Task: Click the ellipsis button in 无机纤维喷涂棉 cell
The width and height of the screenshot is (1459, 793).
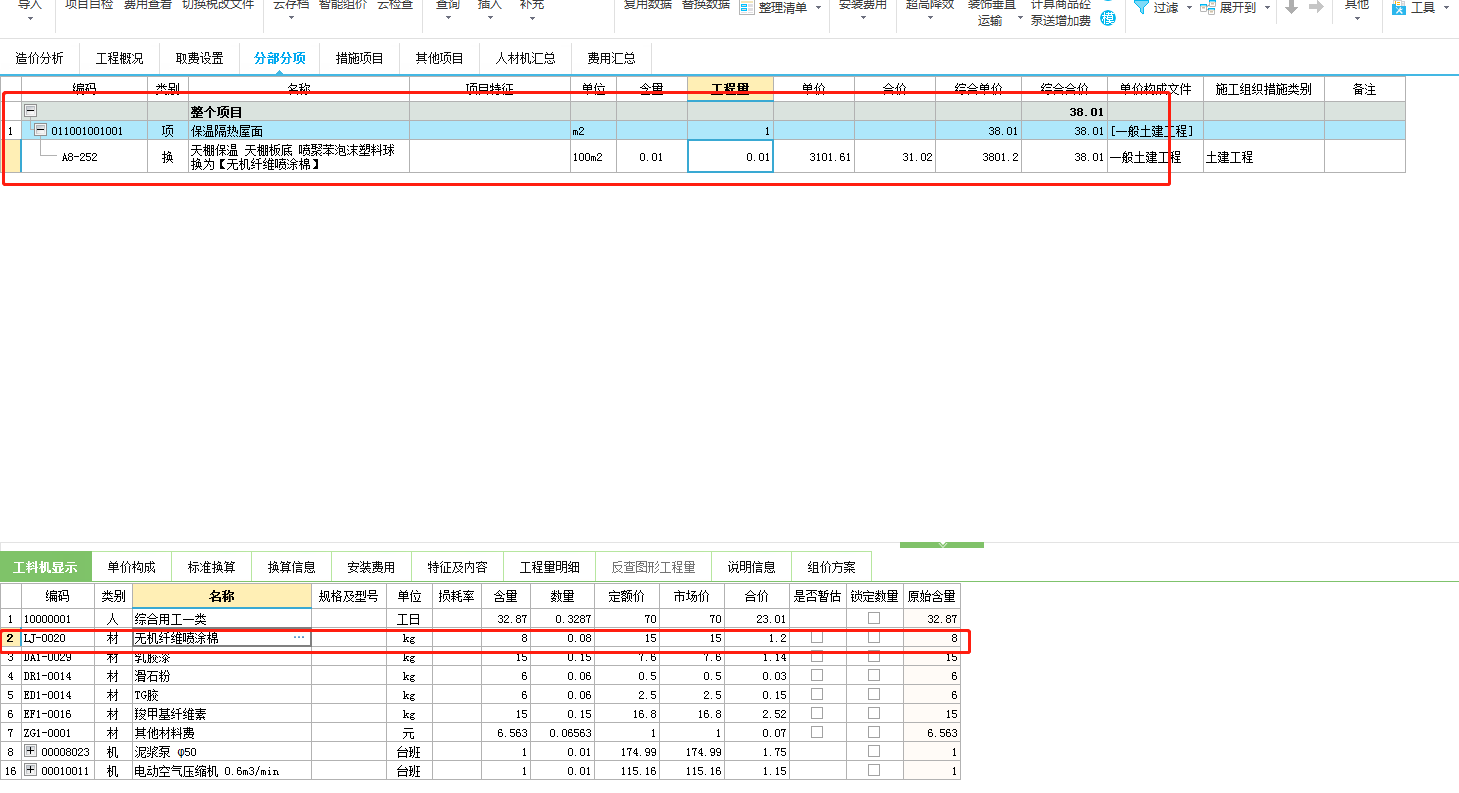Action: (x=299, y=637)
